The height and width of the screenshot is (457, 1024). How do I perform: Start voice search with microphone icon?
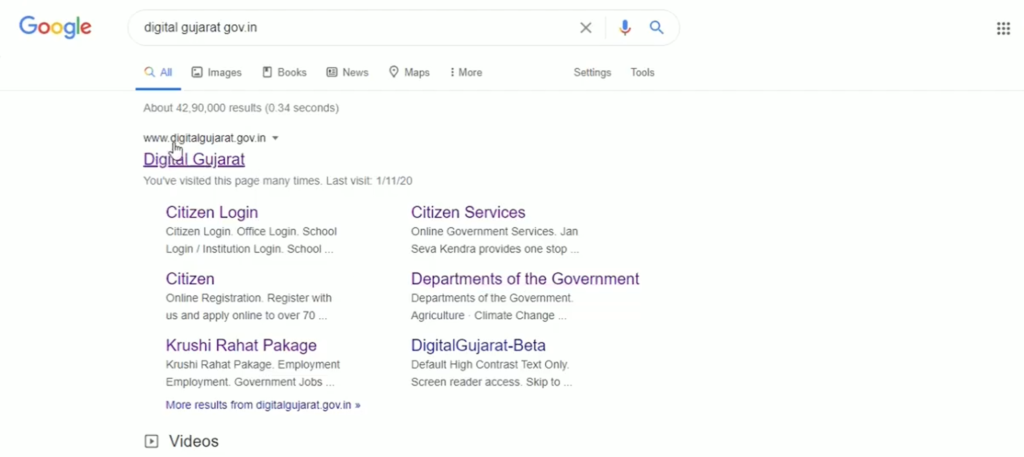(625, 28)
